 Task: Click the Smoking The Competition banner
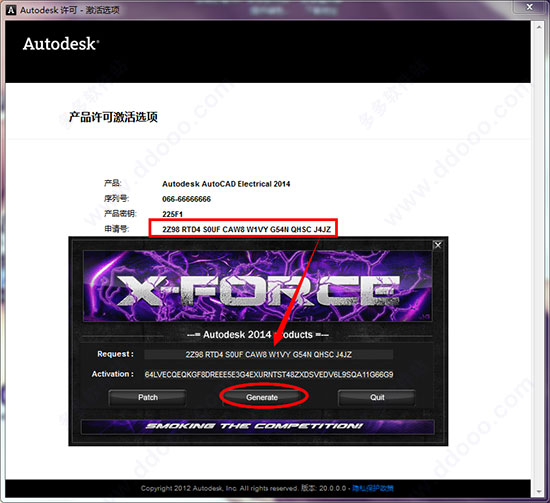click(257, 426)
